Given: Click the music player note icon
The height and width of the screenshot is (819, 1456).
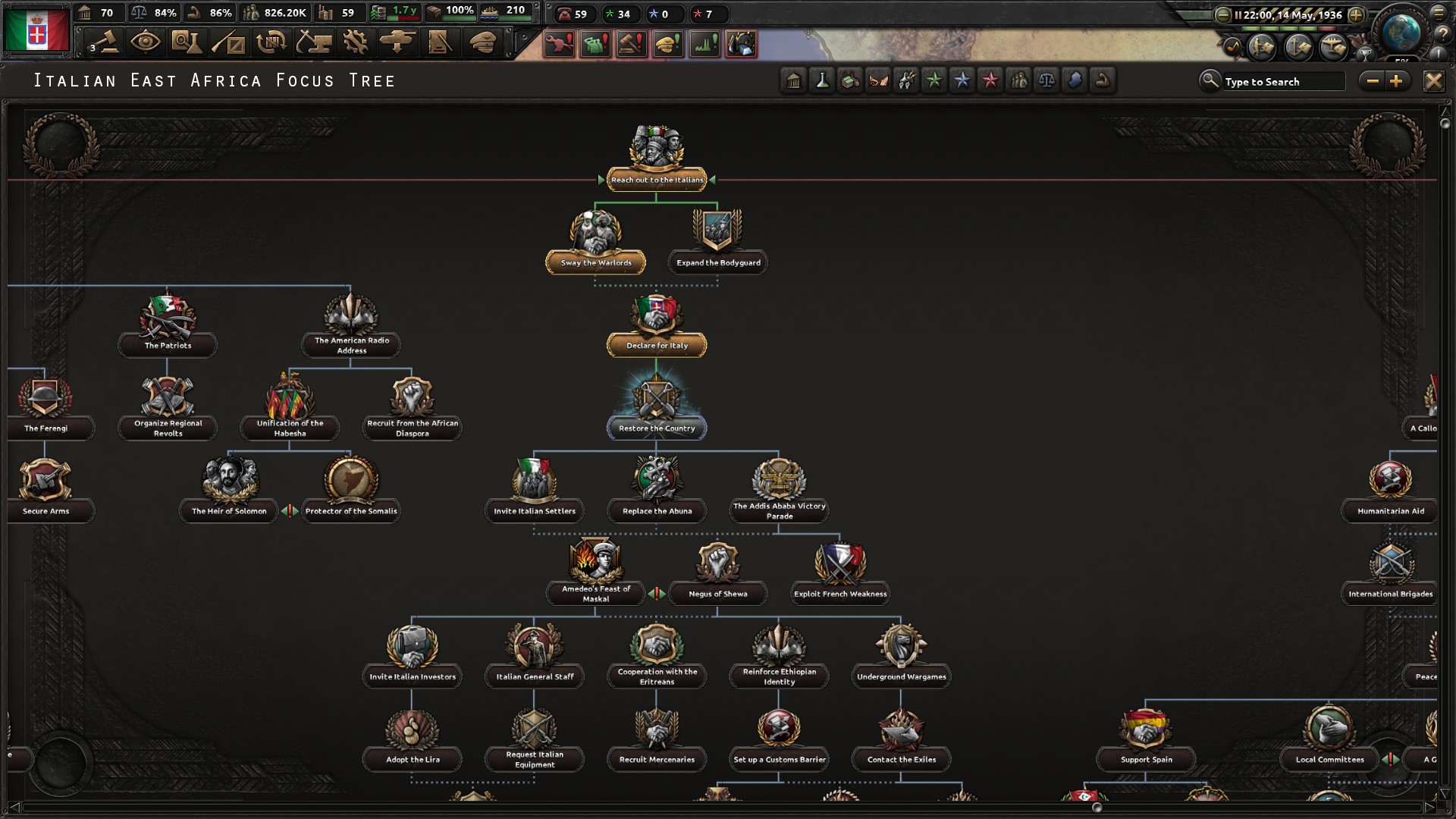Looking at the screenshot, I should coord(1232,48).
